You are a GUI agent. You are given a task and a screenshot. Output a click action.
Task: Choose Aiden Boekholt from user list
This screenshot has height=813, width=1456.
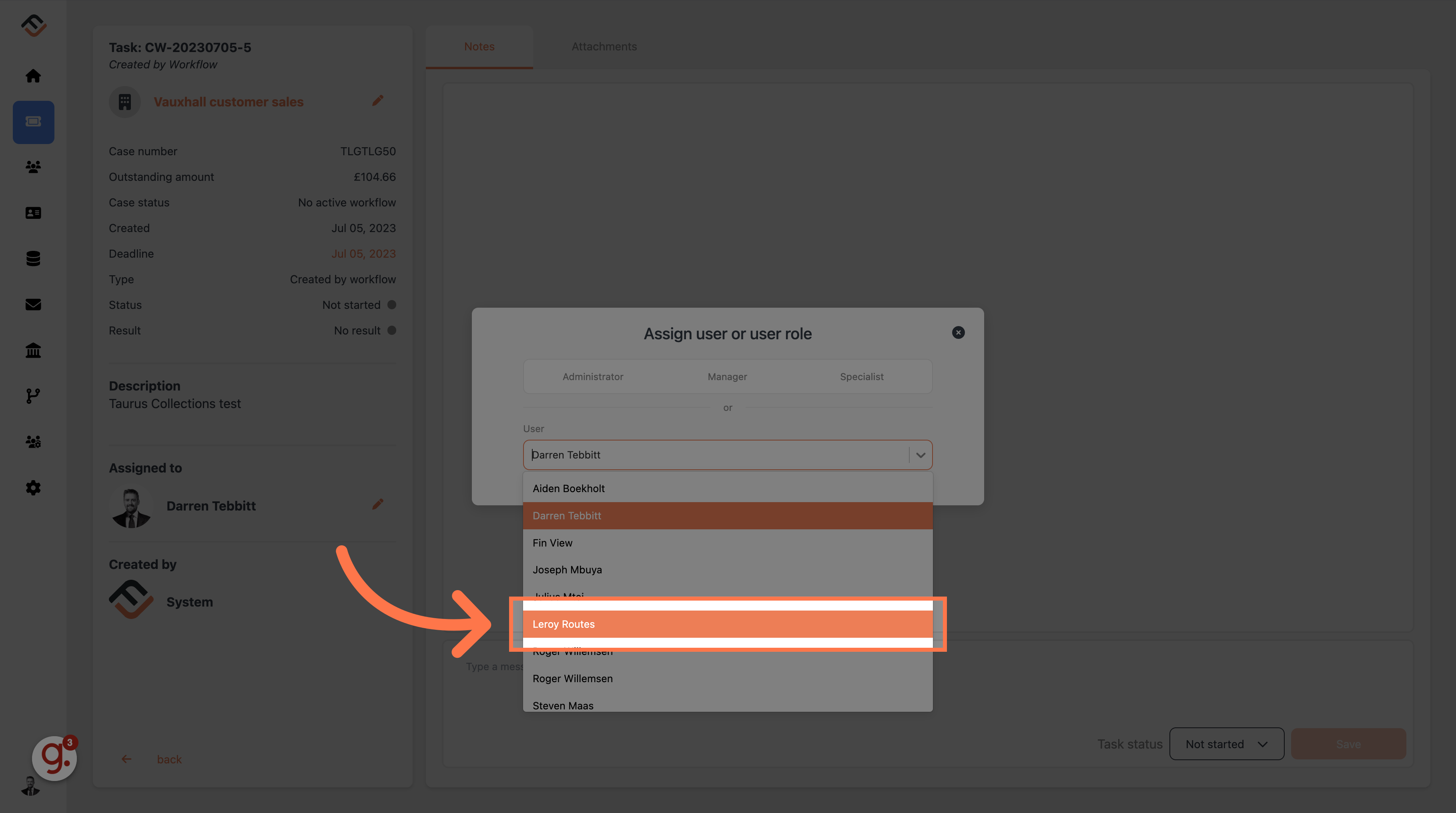[x=728, y=489]
